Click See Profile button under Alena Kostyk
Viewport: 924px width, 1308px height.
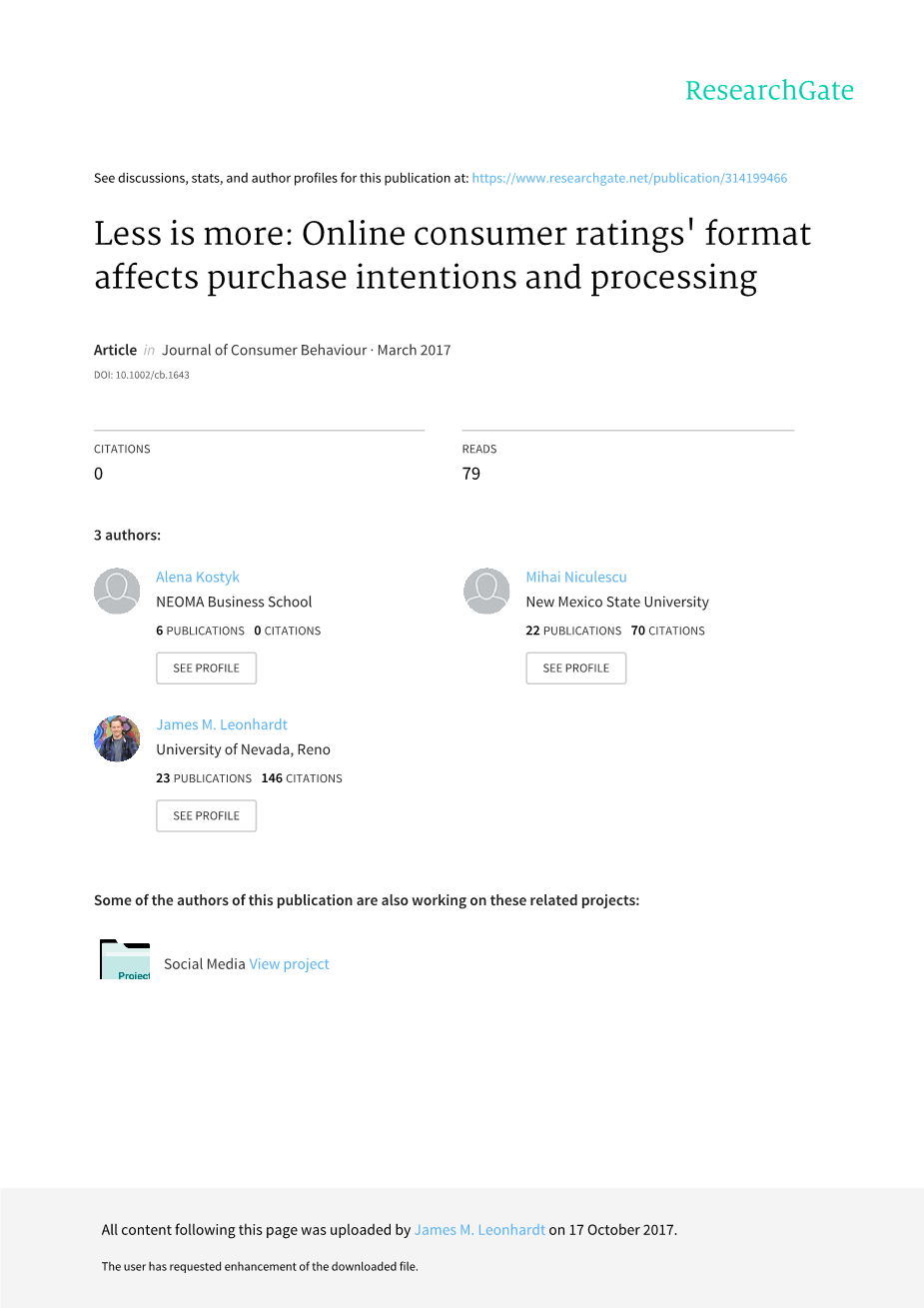point(206,668)
